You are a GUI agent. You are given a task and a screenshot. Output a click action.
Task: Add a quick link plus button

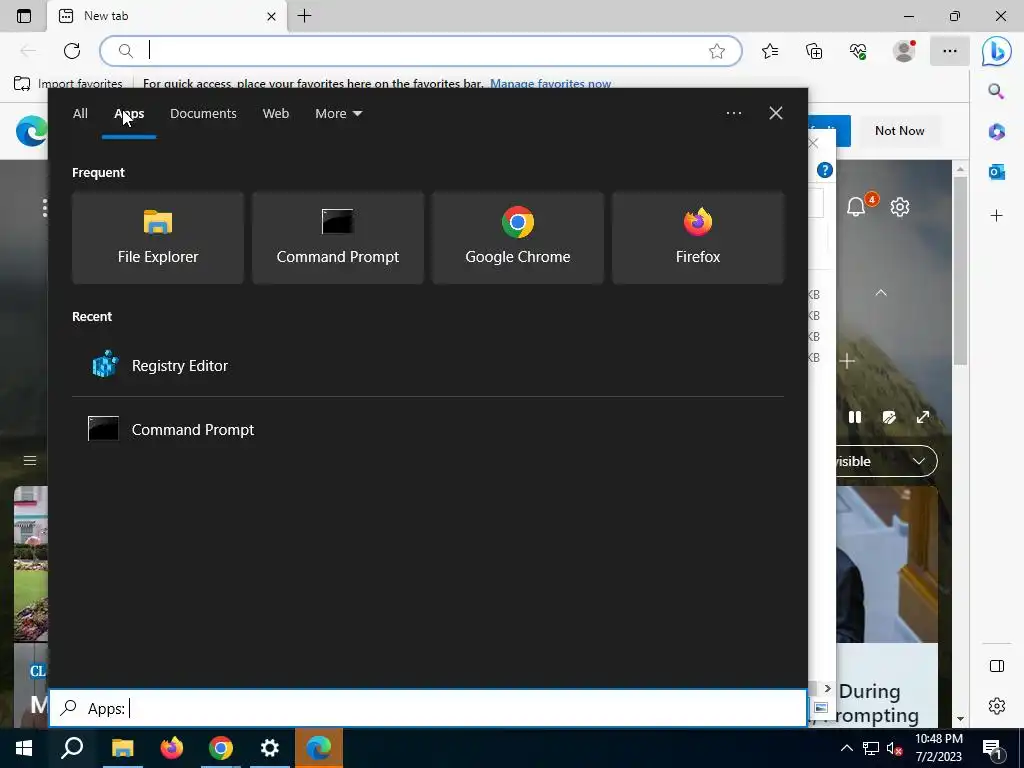[x=847, y=360]
